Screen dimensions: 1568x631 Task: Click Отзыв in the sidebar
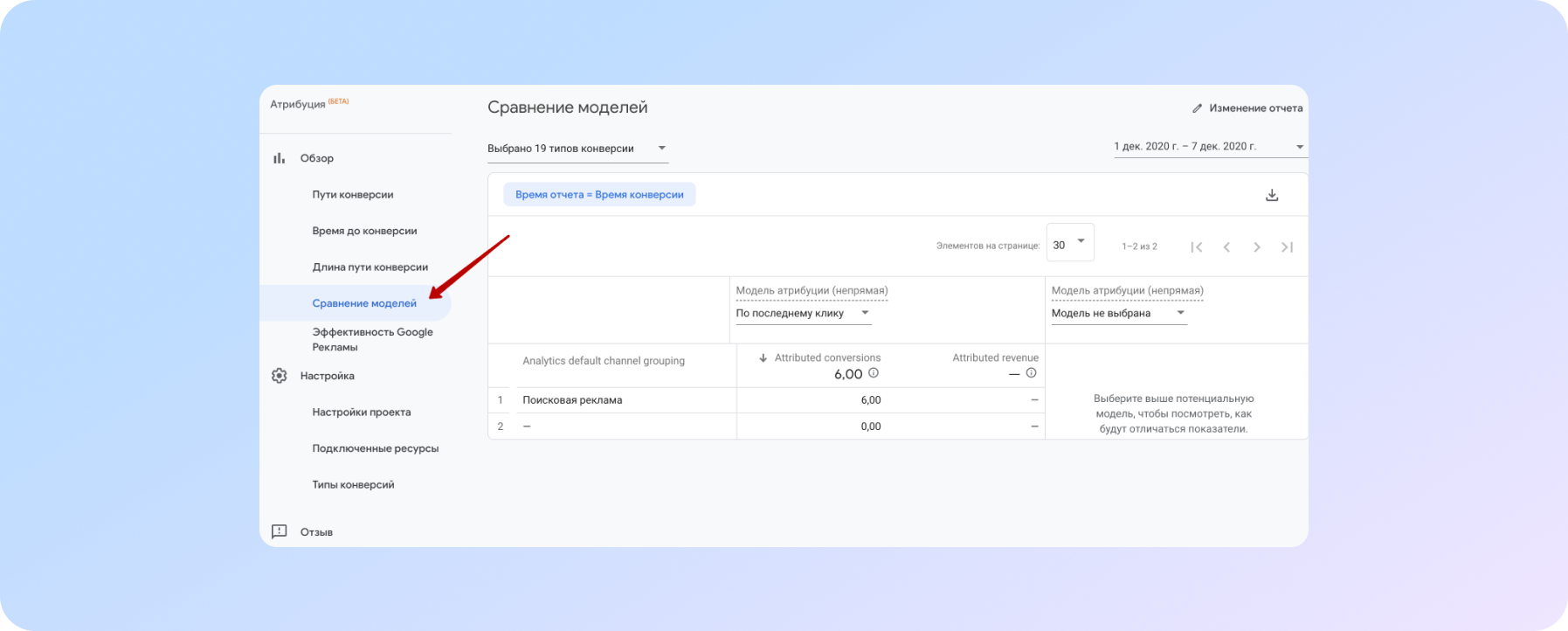tap(316, 532)
